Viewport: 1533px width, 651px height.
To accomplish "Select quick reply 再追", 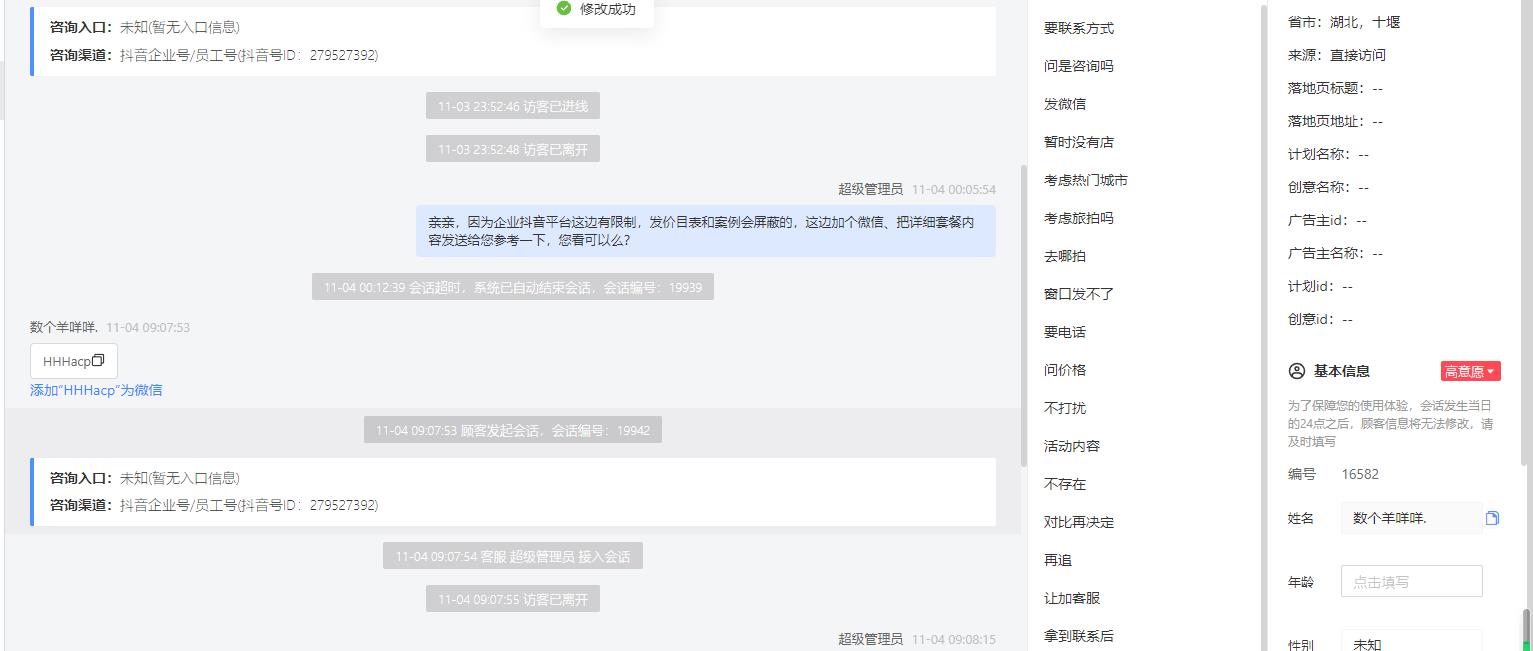I will (1057, 560).
